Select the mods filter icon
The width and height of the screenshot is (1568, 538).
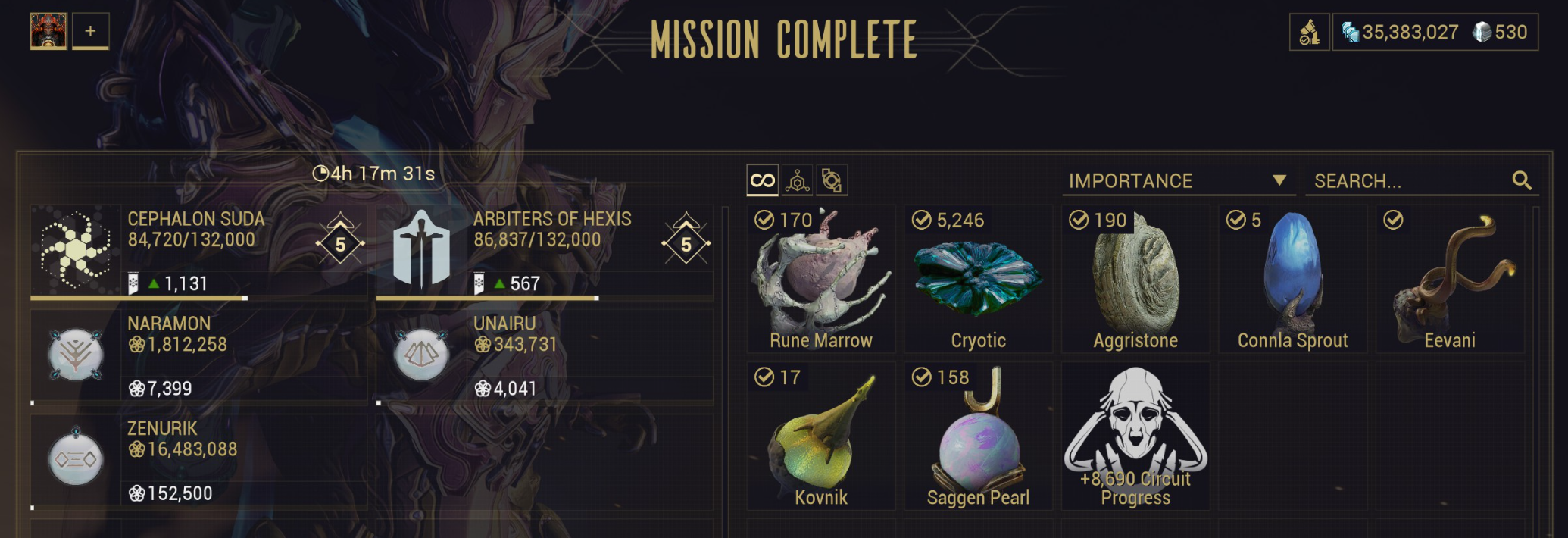coord(832,180)
